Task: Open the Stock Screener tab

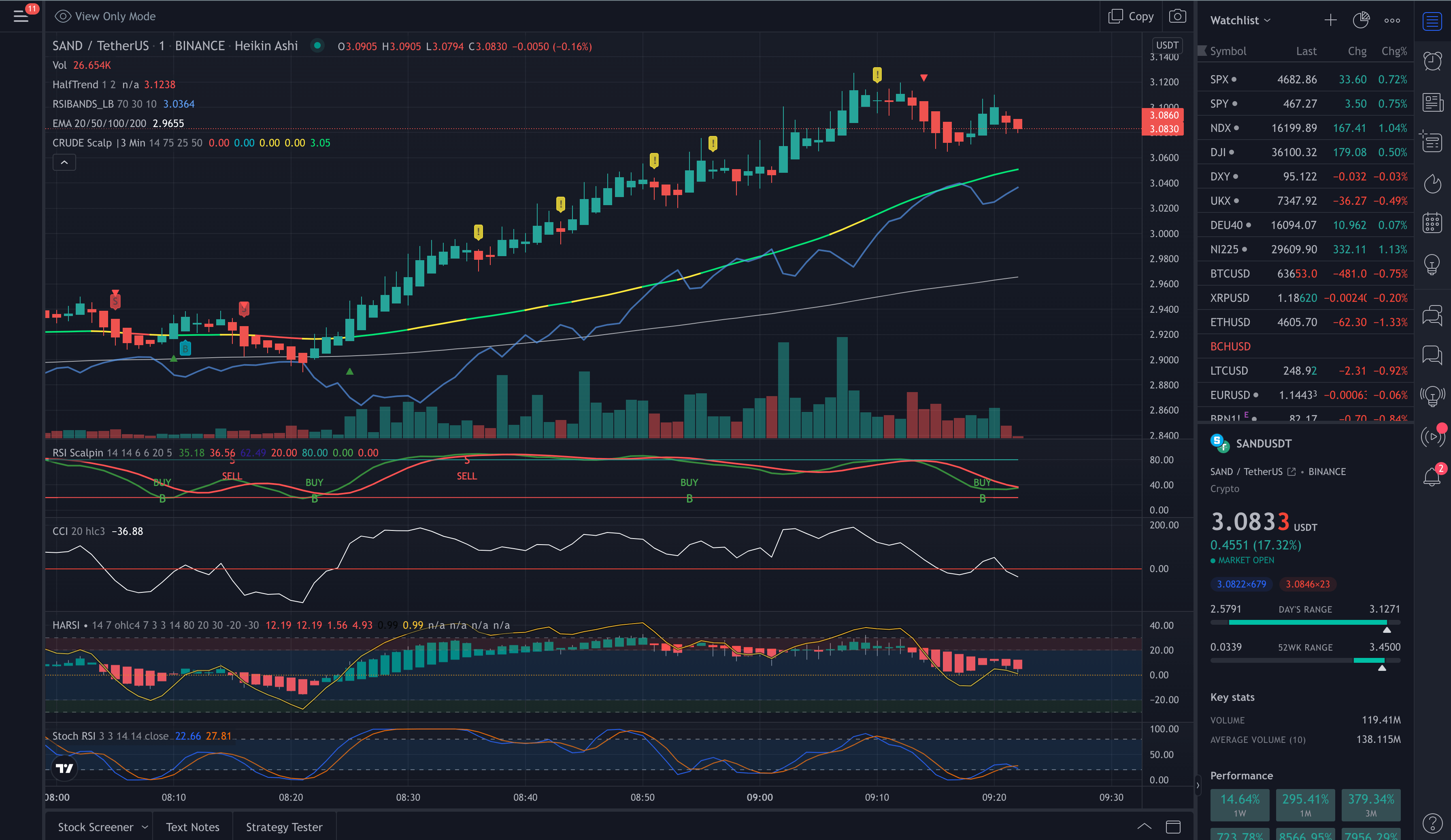Action: (95, 827)
